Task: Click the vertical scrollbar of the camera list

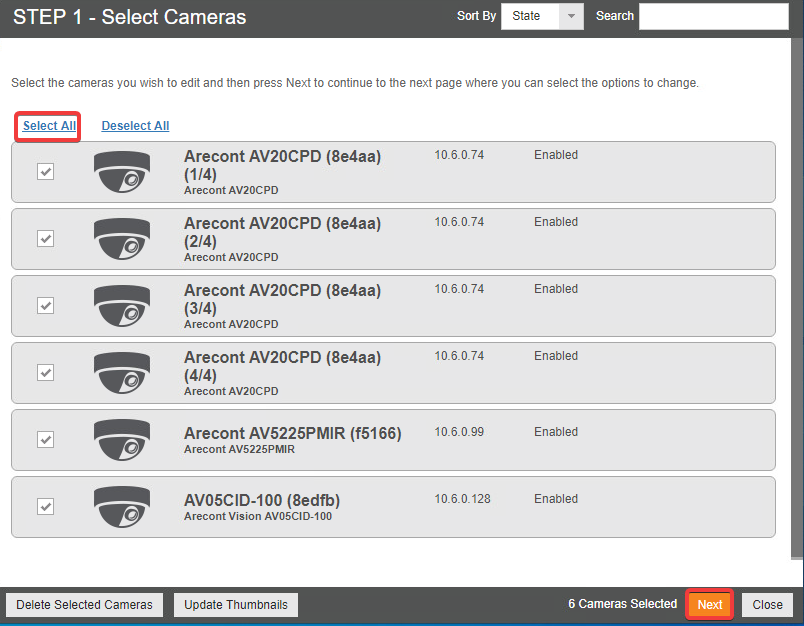Action: click(797, 297)
